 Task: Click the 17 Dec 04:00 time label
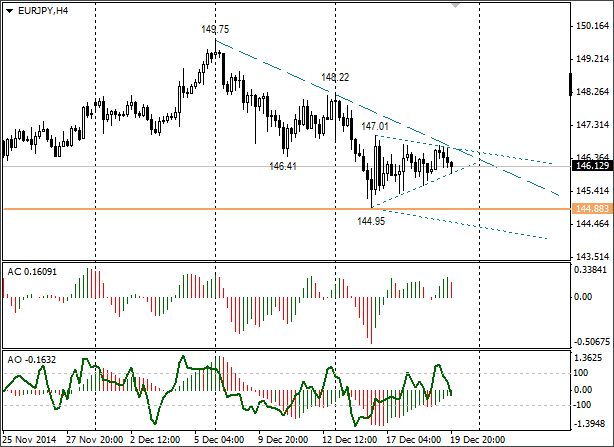[x=414, y=440]
